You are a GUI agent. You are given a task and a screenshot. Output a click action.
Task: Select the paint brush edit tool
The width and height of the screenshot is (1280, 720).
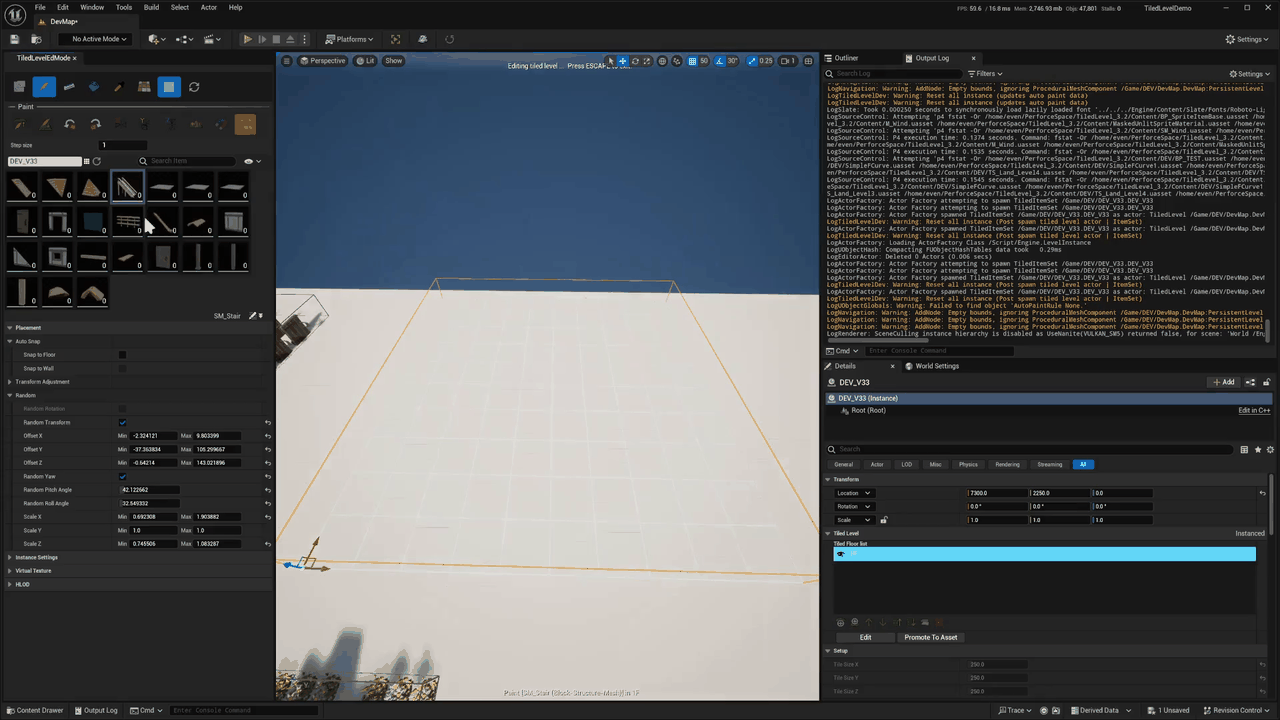tap(43, 87)
